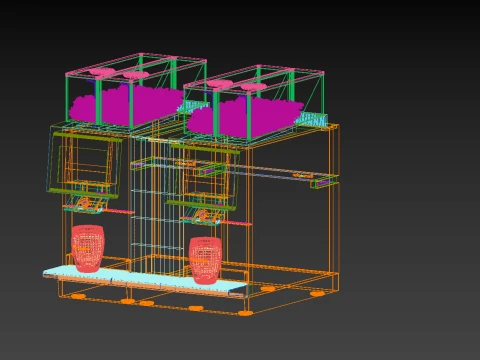Select the left olive-framed monitor housing

point(84,164)
